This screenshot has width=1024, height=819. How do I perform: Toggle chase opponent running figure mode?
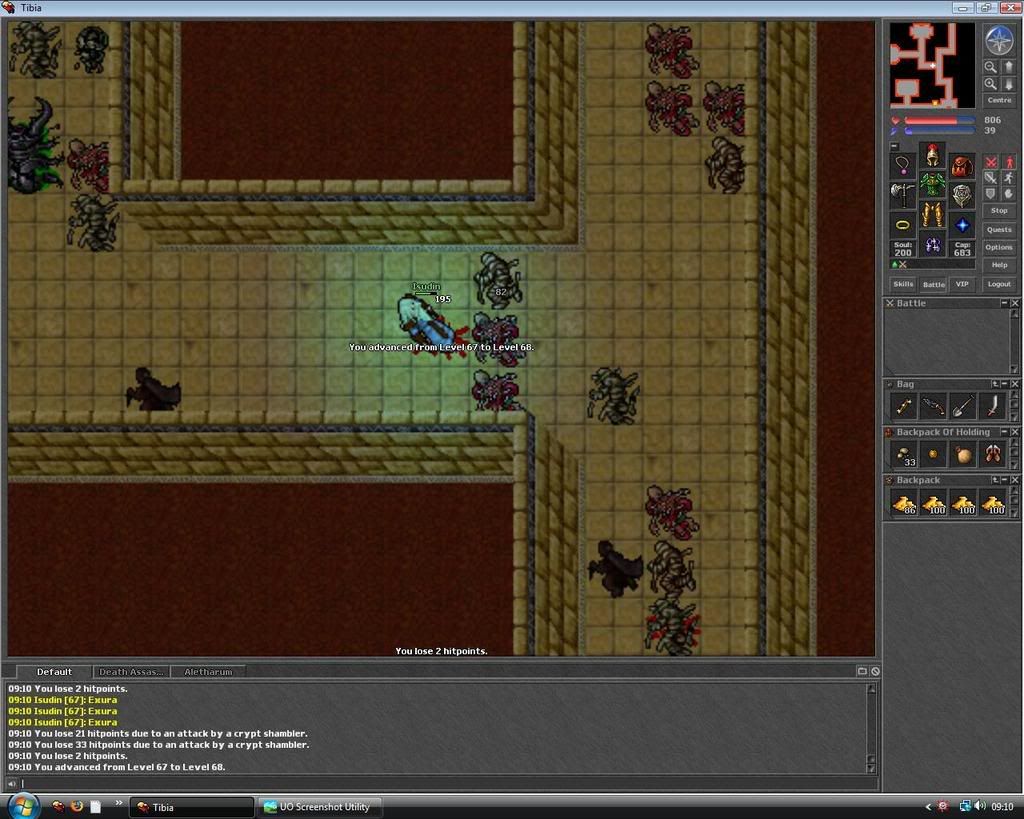pos(1008,178)
